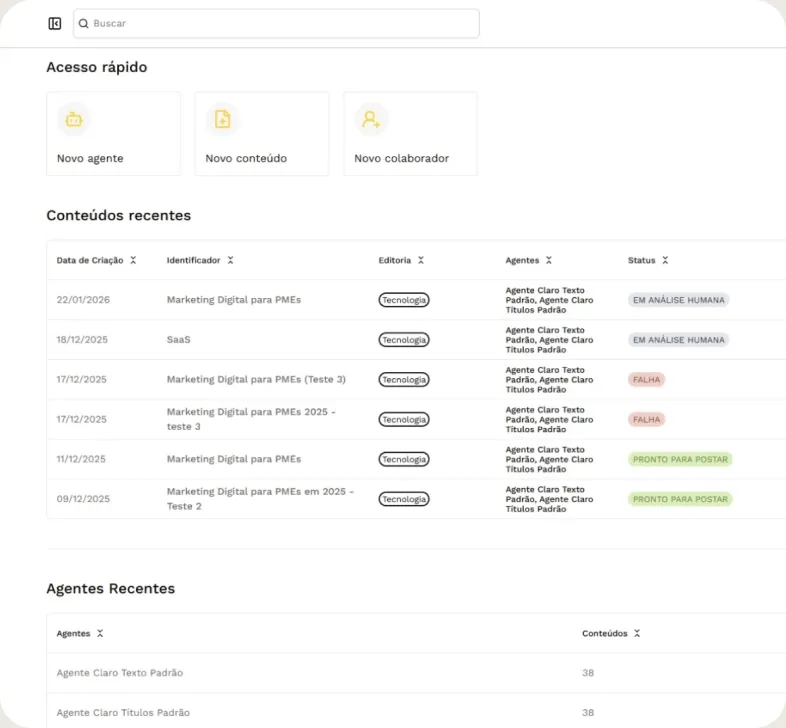Click the robot icon for Novo agente

74,119
